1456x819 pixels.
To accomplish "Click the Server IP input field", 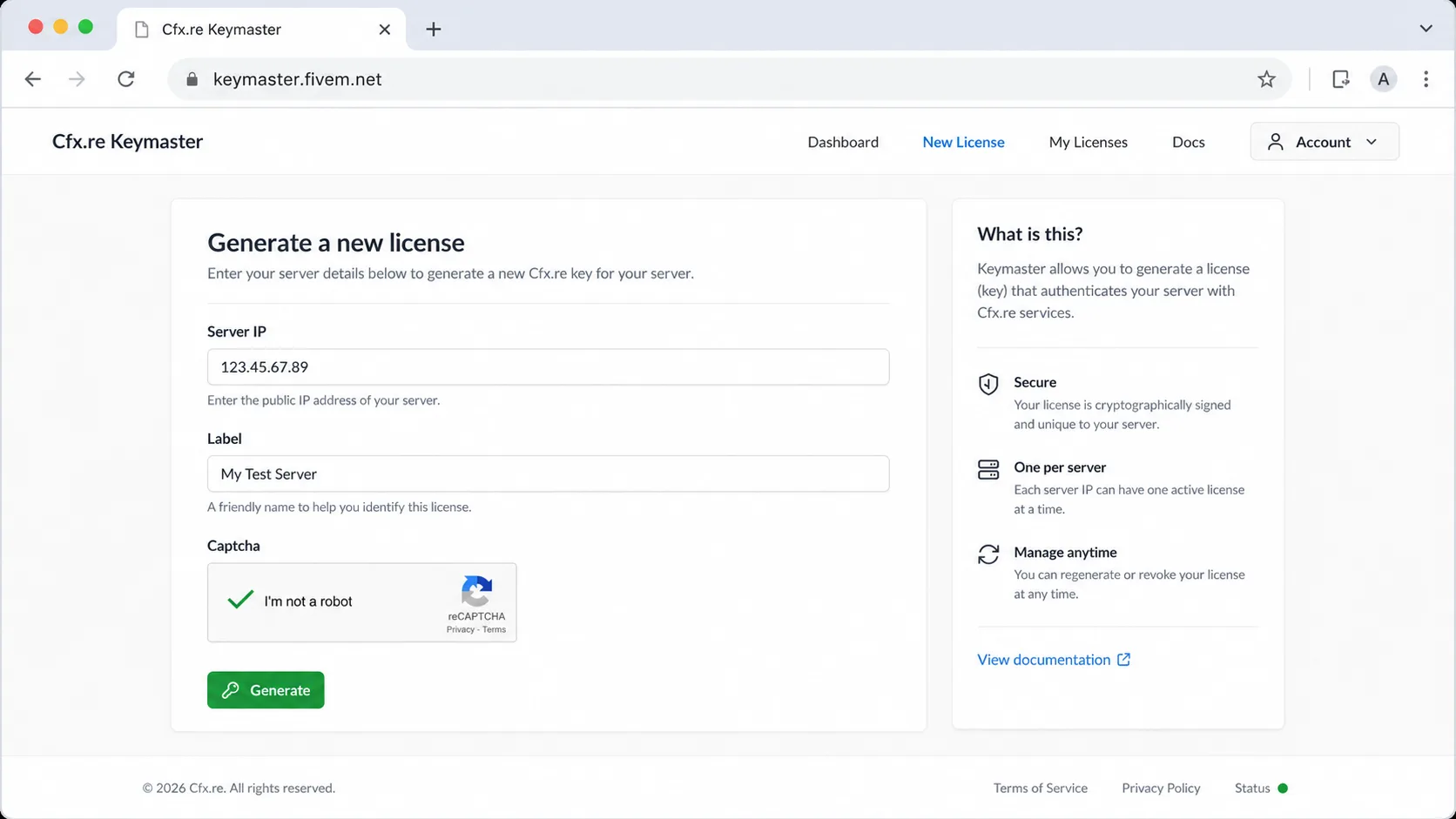I will point(548,367).
